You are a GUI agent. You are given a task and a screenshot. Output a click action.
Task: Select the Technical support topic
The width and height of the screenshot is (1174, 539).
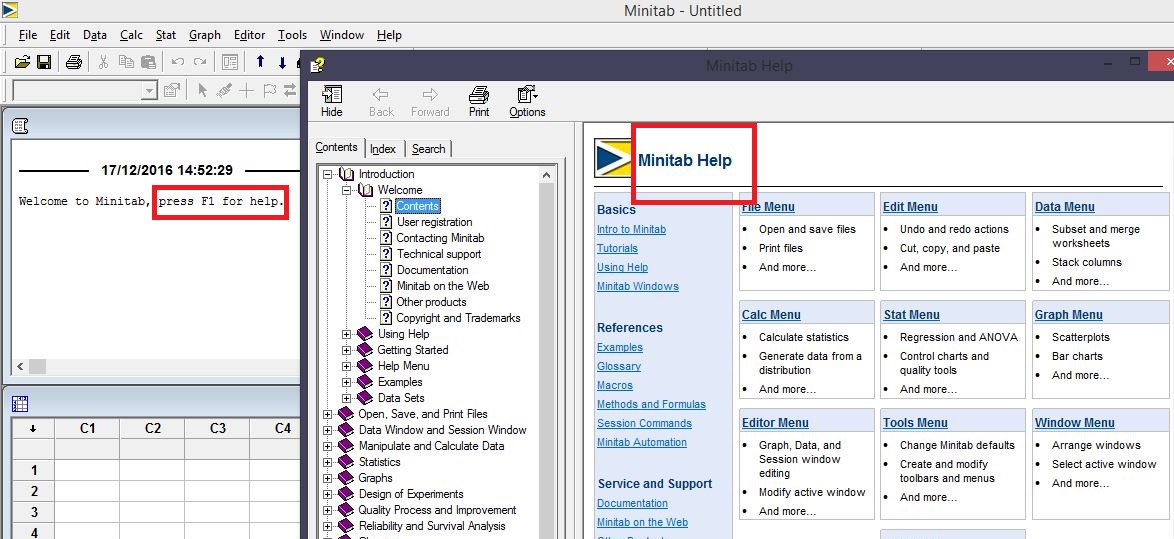click(439, 254)
